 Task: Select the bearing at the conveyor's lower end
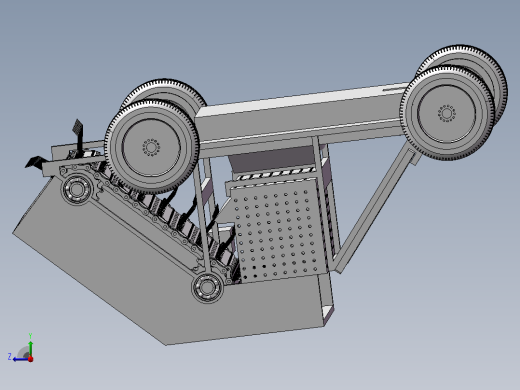coord(207,288)
